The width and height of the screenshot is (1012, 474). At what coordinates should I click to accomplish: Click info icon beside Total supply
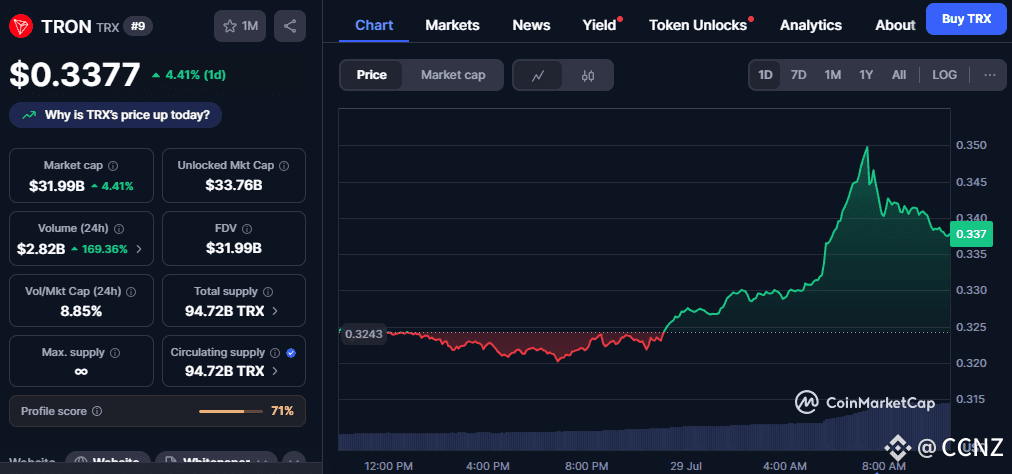pos(268,291)
